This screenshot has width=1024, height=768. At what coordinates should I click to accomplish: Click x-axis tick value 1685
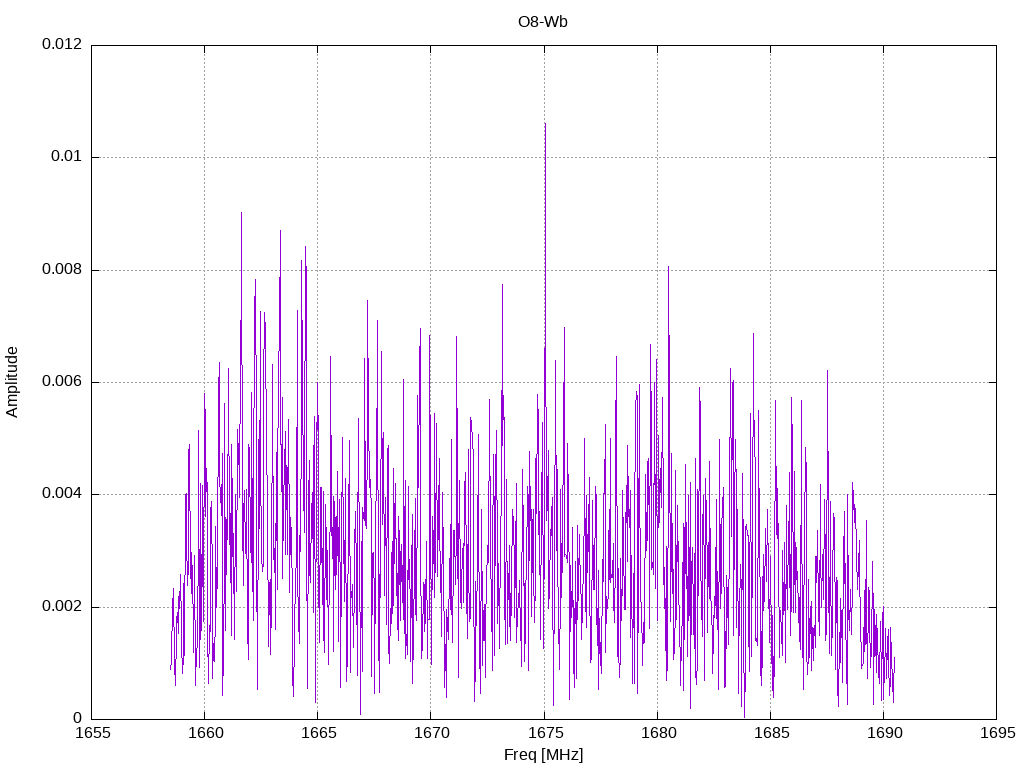(x=771, y=733)
